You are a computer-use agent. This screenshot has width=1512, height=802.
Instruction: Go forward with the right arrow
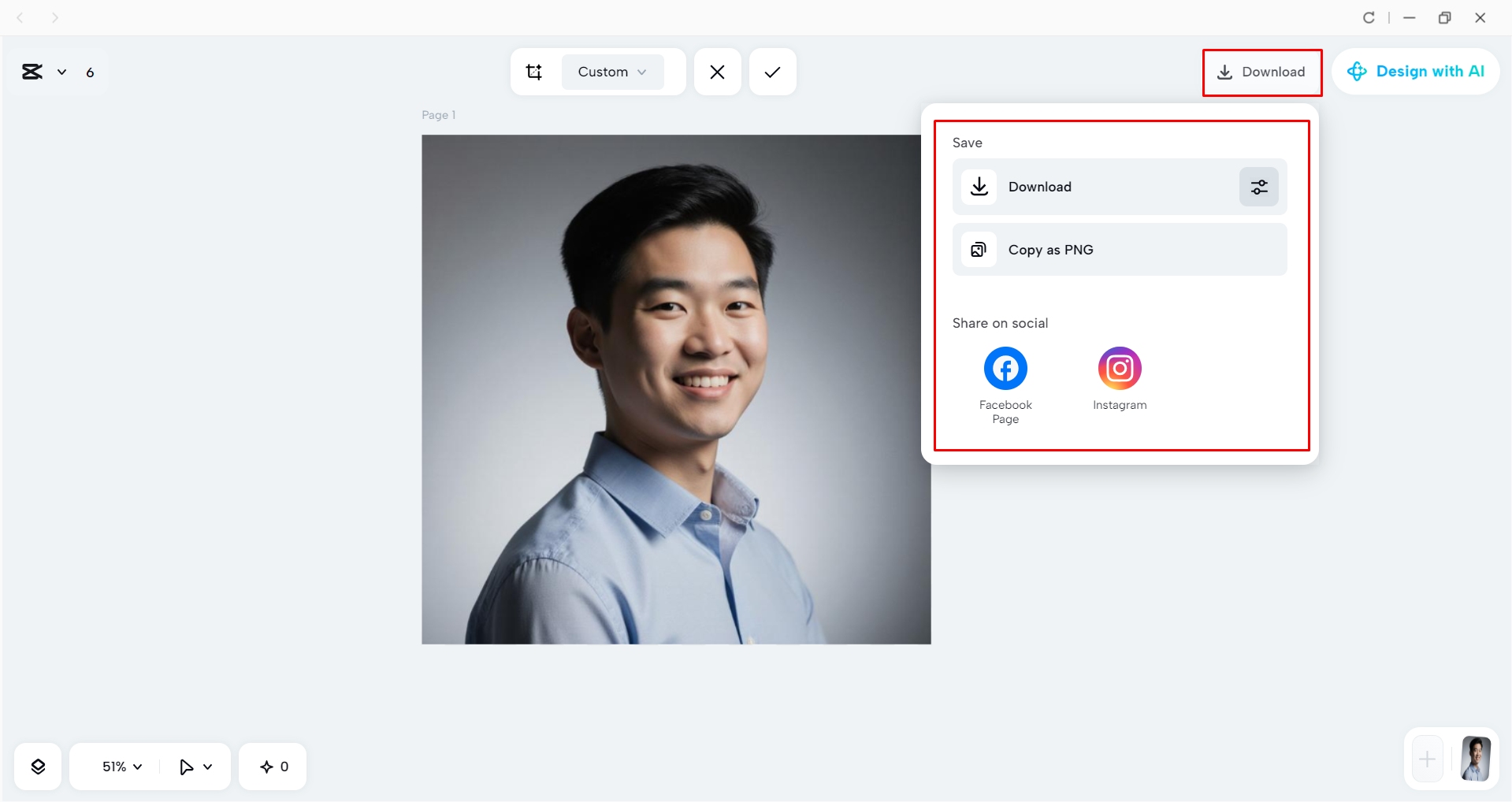[x=54, y=17]
